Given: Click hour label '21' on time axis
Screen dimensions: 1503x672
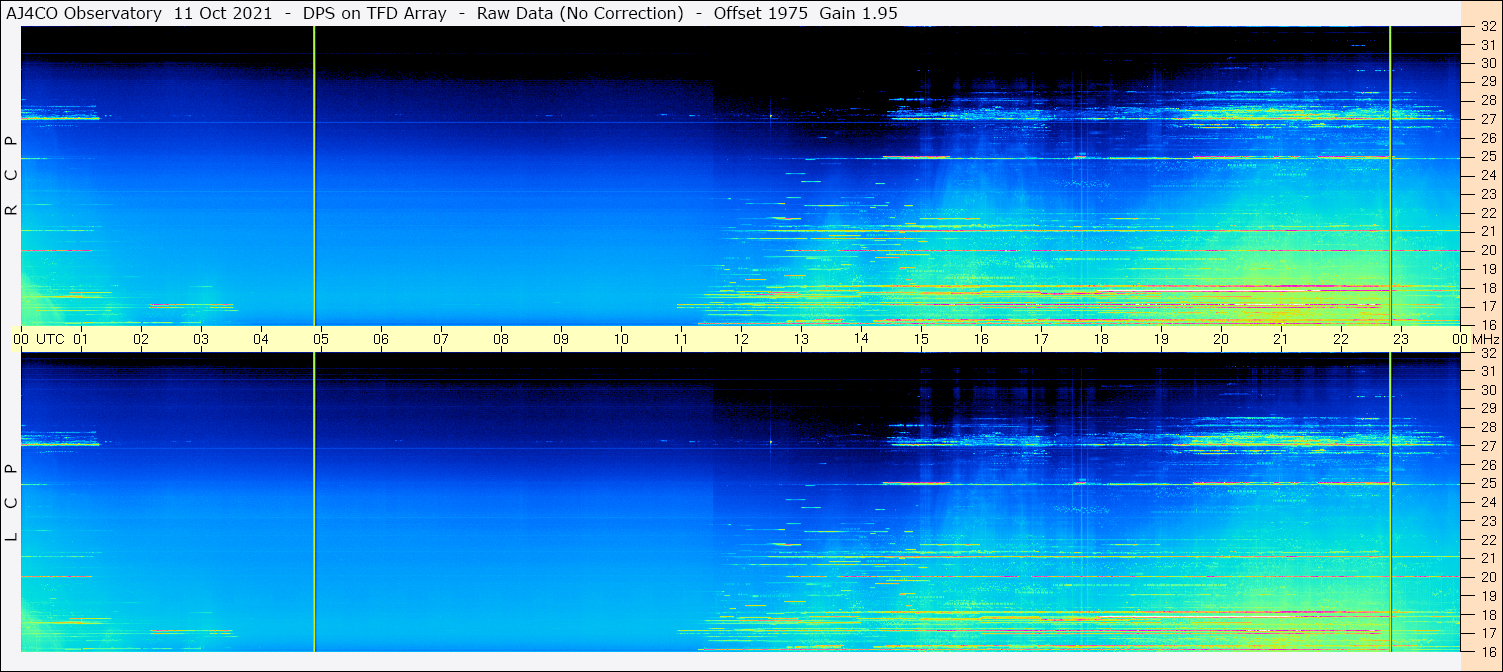Looking at the screenshot, I should (x=1281, y=339).
